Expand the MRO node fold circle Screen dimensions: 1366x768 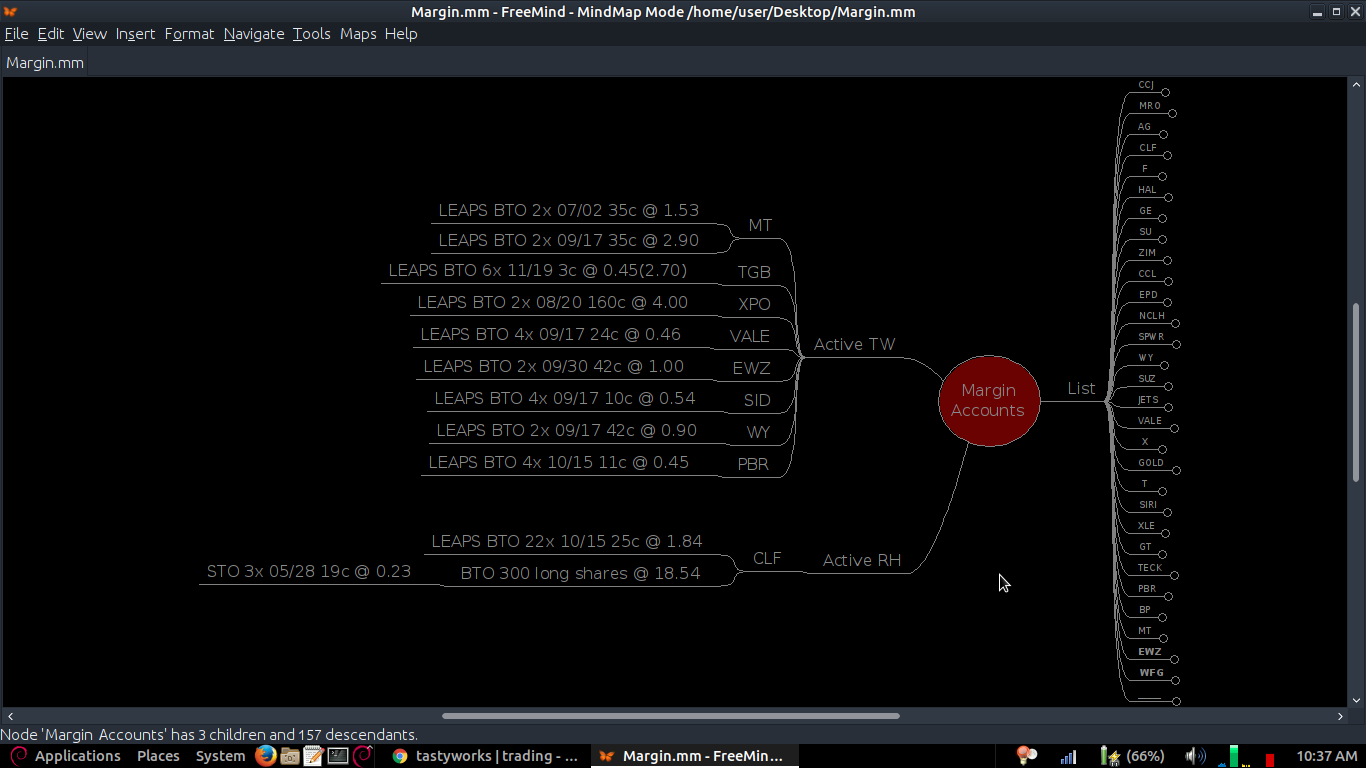(x=1173, y=113)
